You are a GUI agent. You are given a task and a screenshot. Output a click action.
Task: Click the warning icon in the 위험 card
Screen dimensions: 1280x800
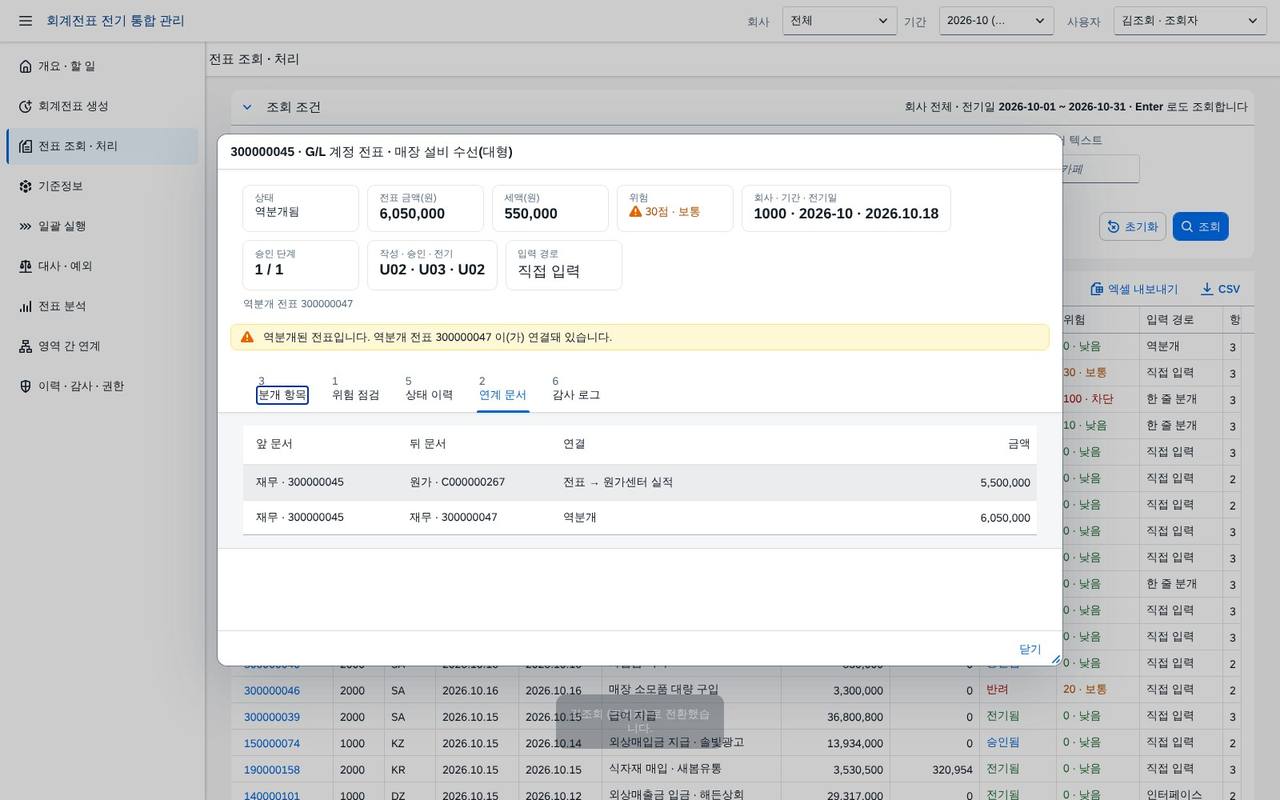tap(635, 212)
